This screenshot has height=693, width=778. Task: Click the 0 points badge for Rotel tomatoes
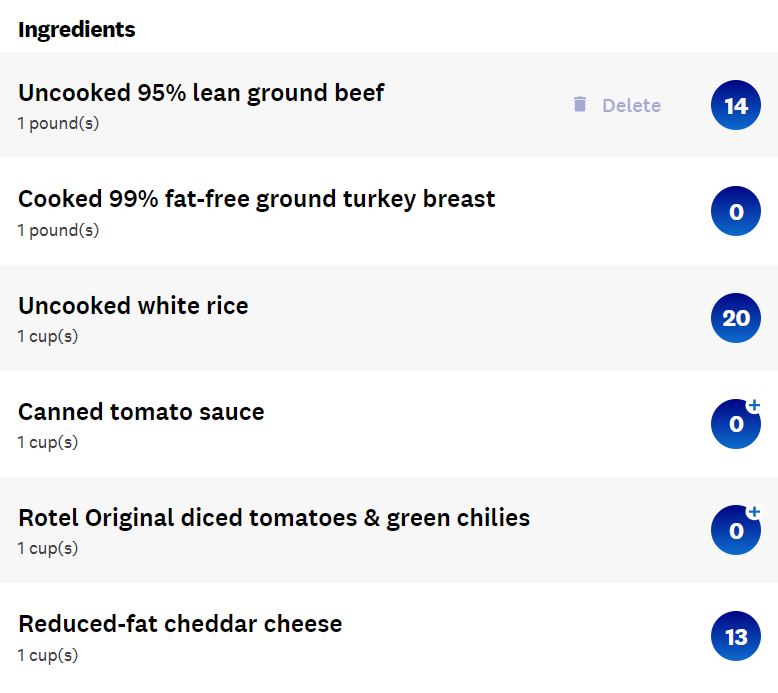(735, 530)
